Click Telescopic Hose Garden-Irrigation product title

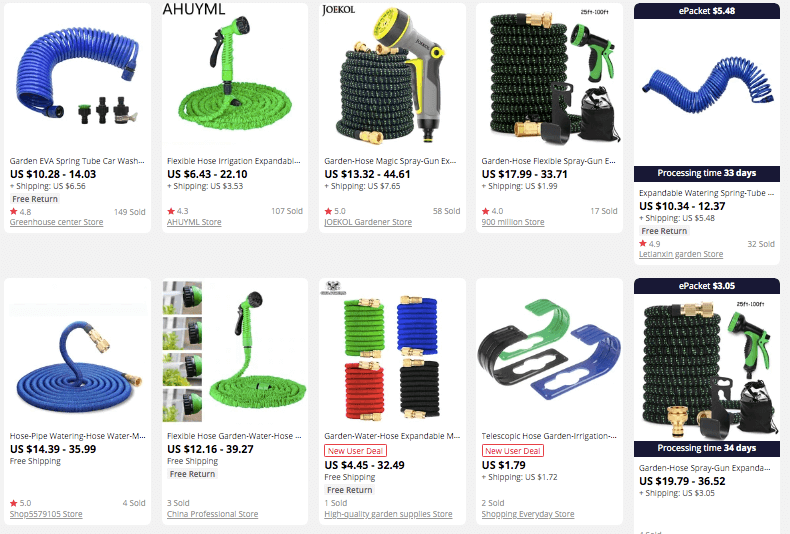coord(549,436)
